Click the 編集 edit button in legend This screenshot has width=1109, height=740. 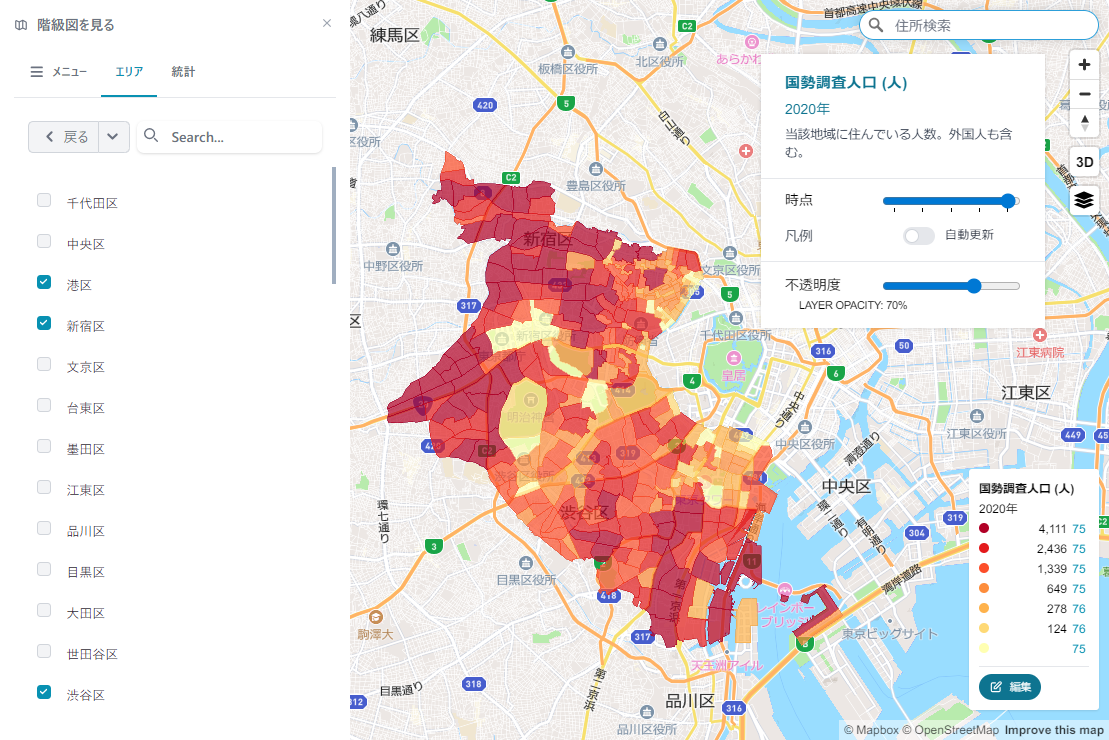click(1009, 687)
